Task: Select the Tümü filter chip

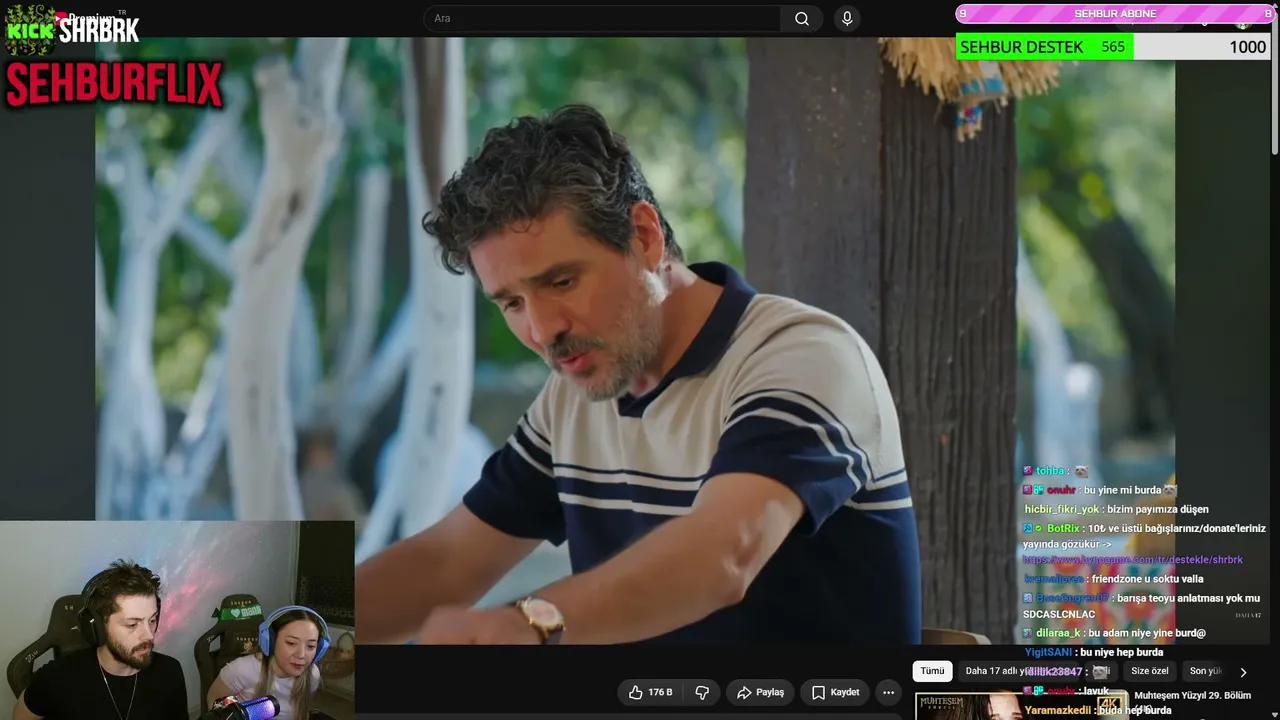Action: click(932, 671)
